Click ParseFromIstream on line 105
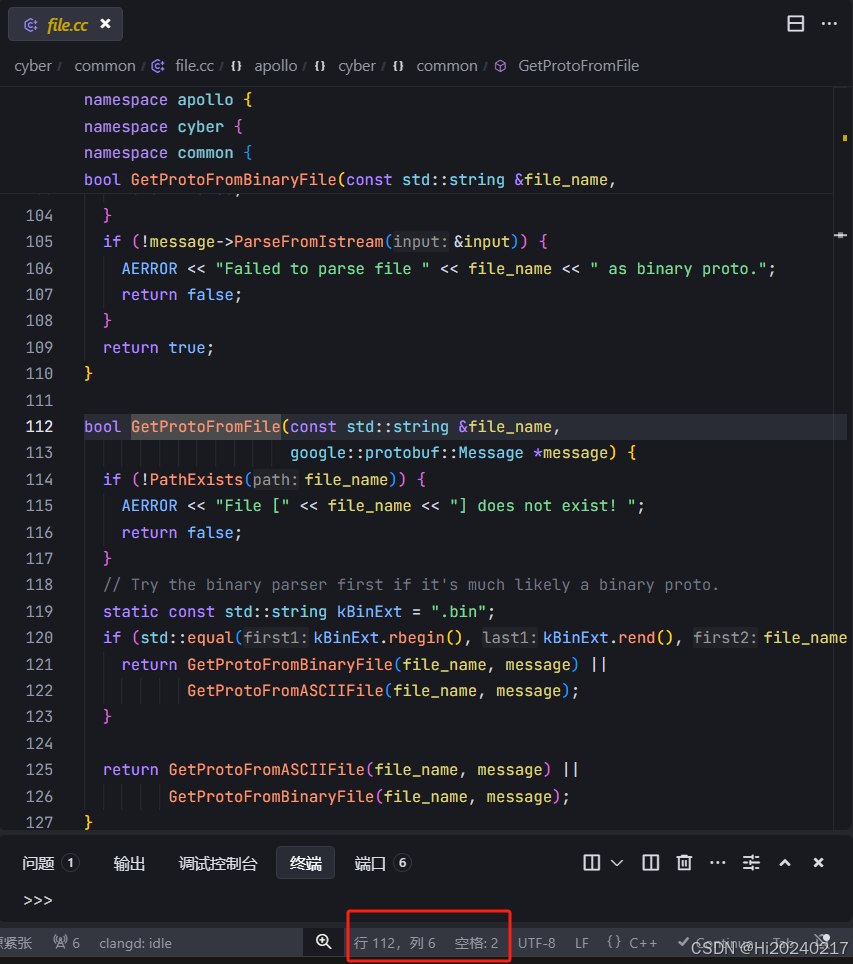 (x=309, y=242)
